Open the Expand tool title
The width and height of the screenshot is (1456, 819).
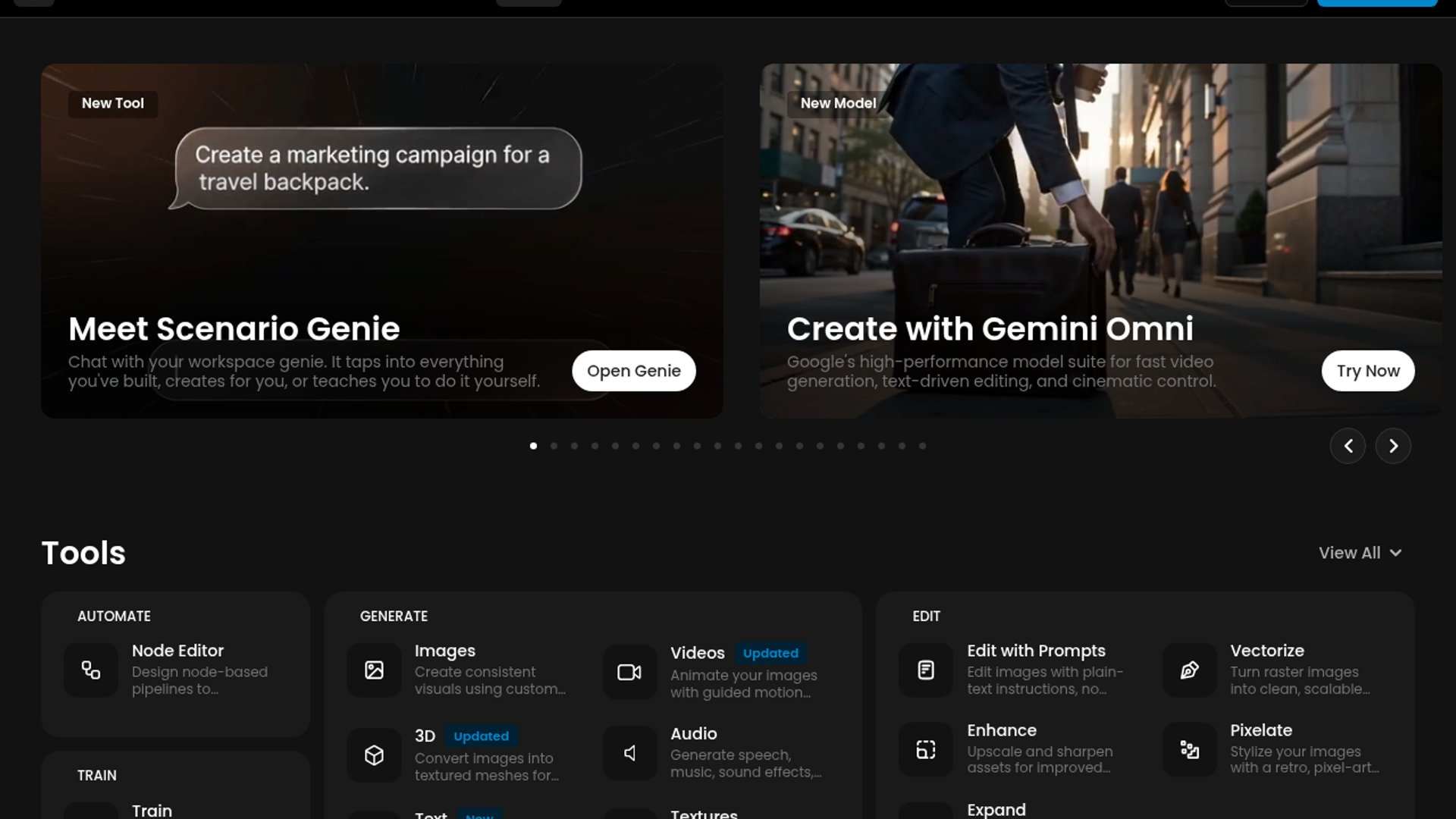pos(996,810)
